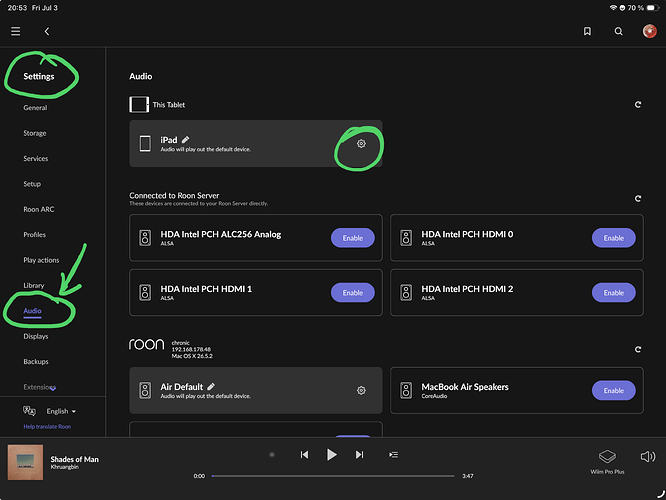Click the battery status indicator
The height and width of the screenshot is (500, 666).
coord(651,8)
